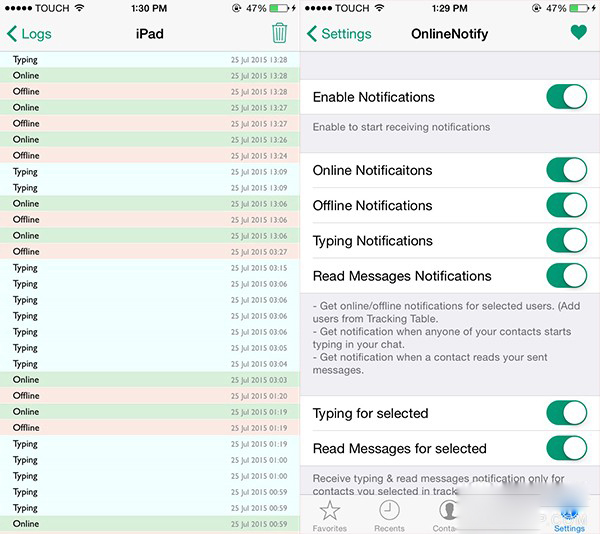Viewport: 600px width, 534px height.
Task: Tap the green heart icon in OnlineNotify
Action: click(579, 32)
